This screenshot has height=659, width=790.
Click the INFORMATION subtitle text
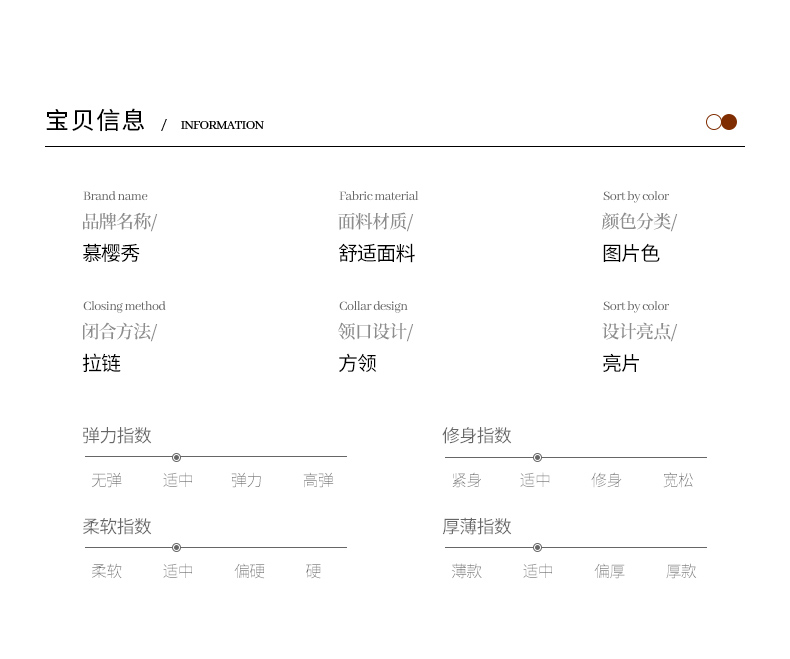click(222, 125)
